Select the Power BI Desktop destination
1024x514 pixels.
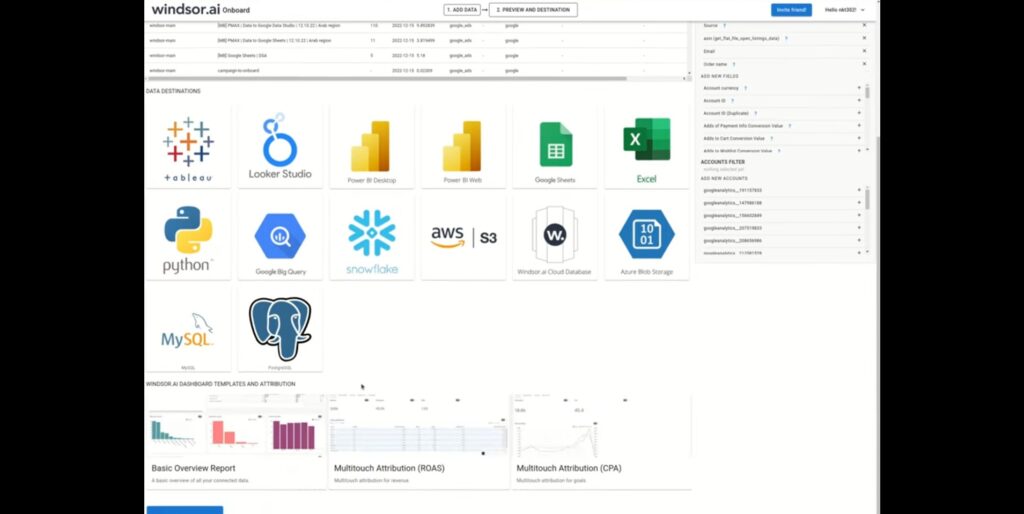(372, 148)
